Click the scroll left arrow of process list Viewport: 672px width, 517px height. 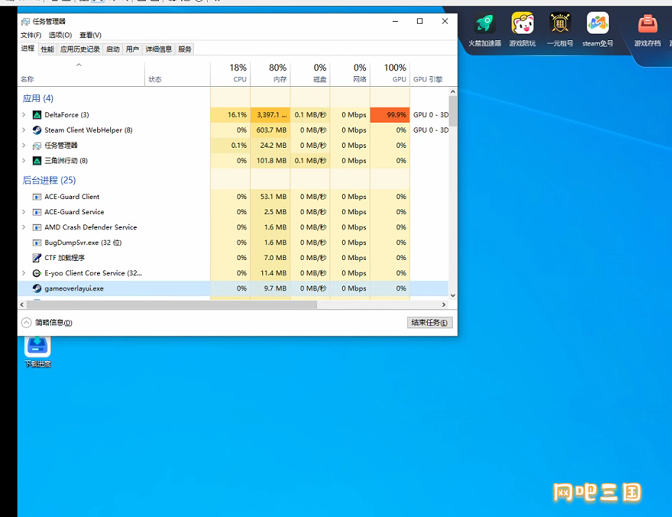coord(22,304)
